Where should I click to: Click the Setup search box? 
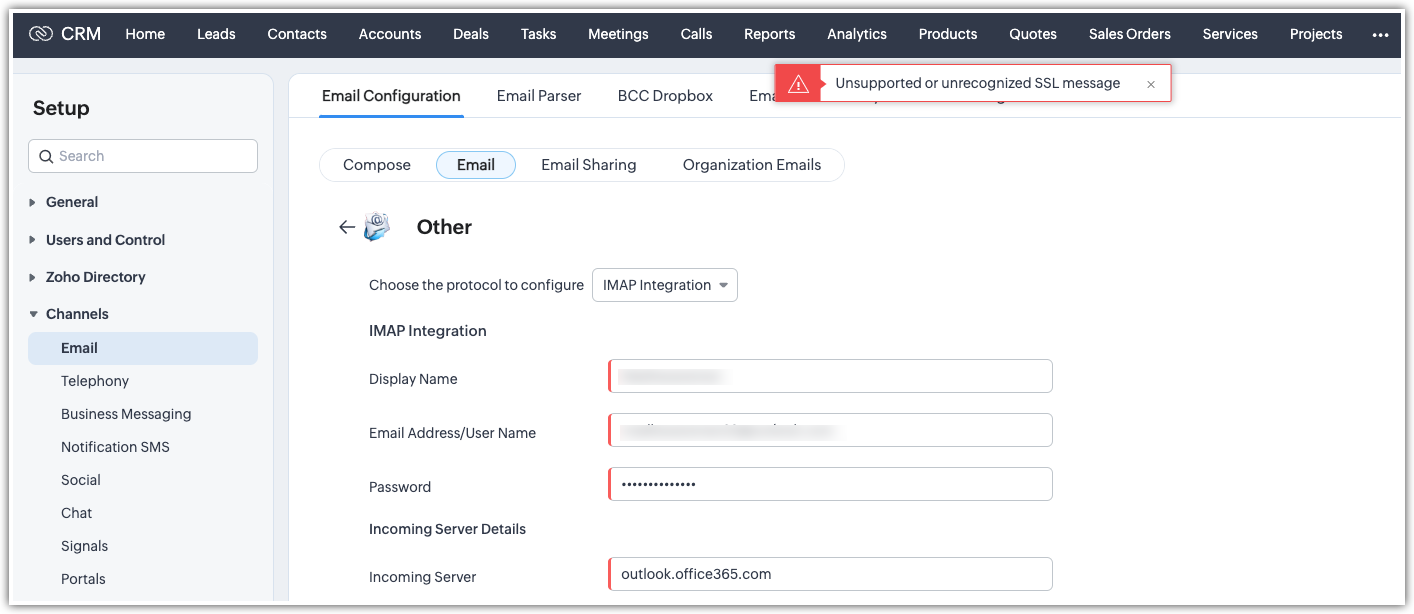pos(143,156)
